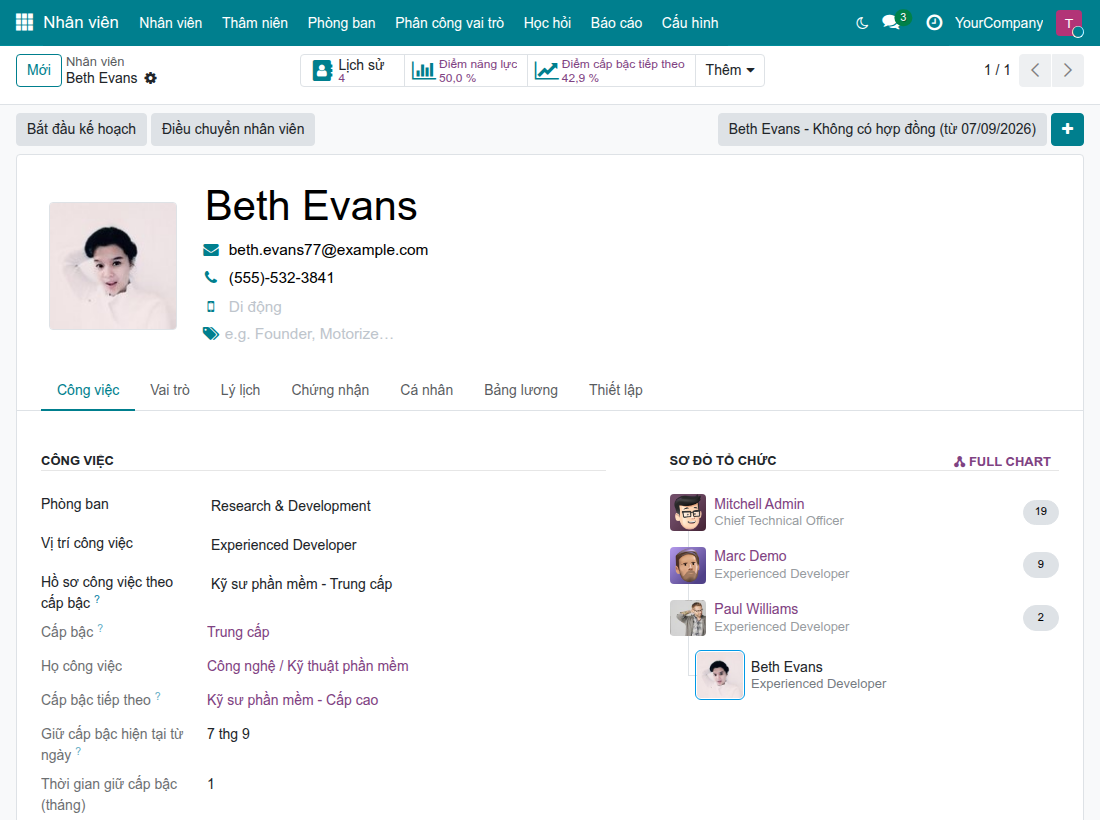This screenshot has height=820, width=1100.
Task: Open Cá nhân tab
Action: 427,390
